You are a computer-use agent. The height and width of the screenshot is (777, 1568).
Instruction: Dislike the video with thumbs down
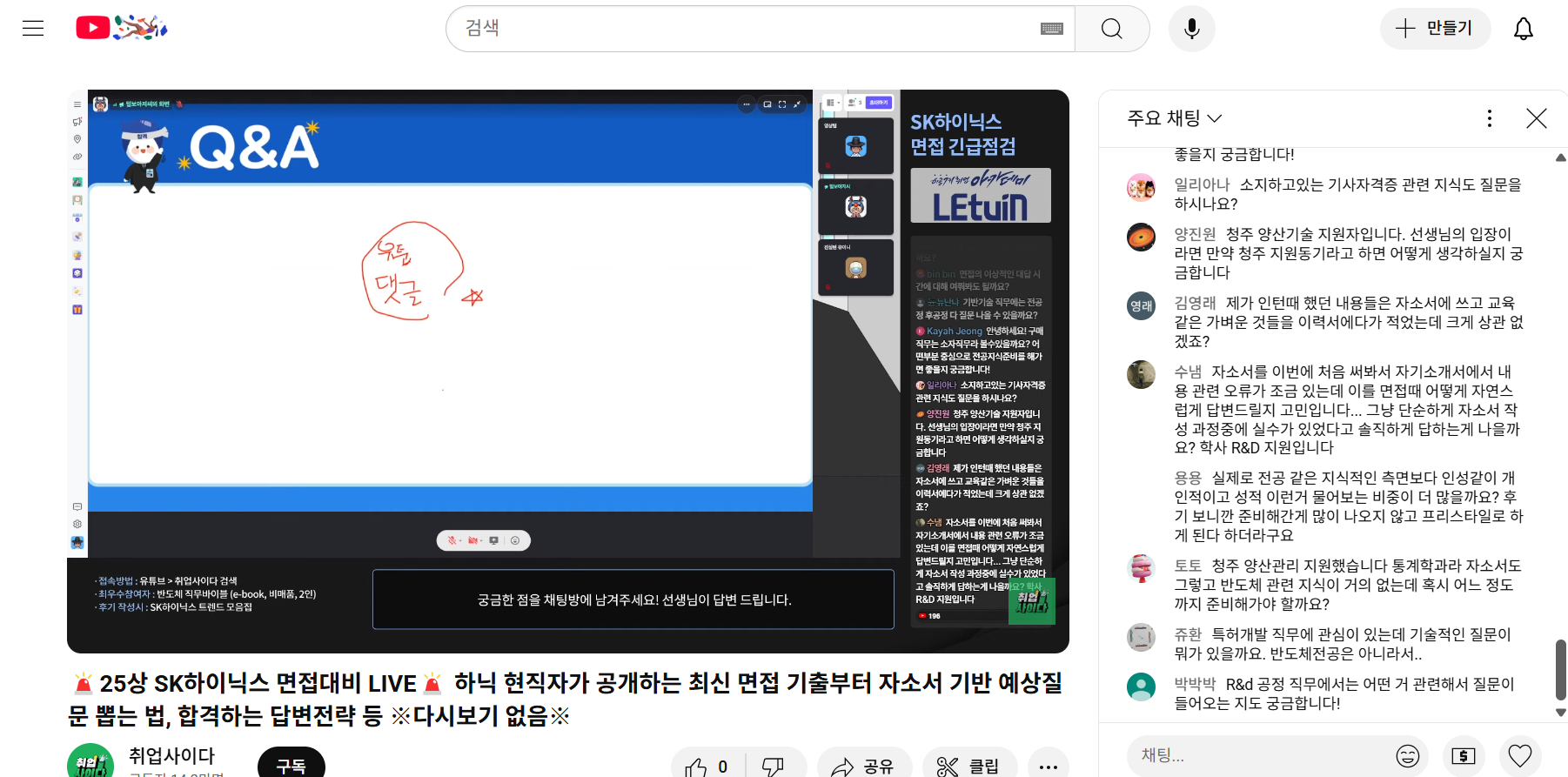773,765
